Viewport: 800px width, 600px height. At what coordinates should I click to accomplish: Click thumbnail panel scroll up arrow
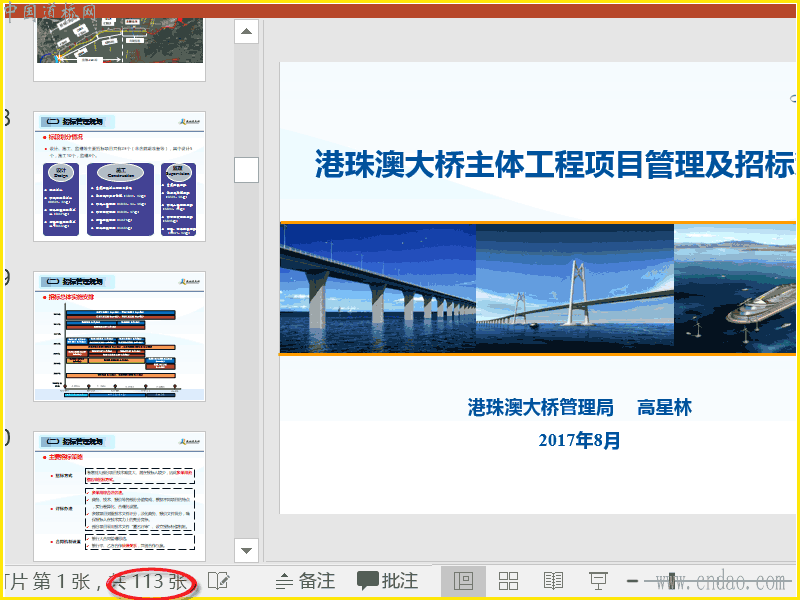(x=246, y=31)
